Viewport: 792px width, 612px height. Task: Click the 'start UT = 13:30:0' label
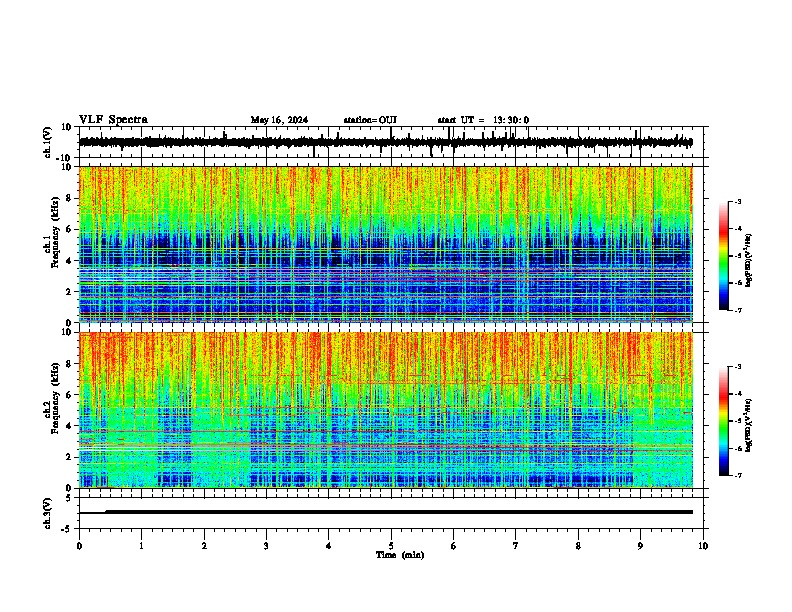tap(483, 120)
